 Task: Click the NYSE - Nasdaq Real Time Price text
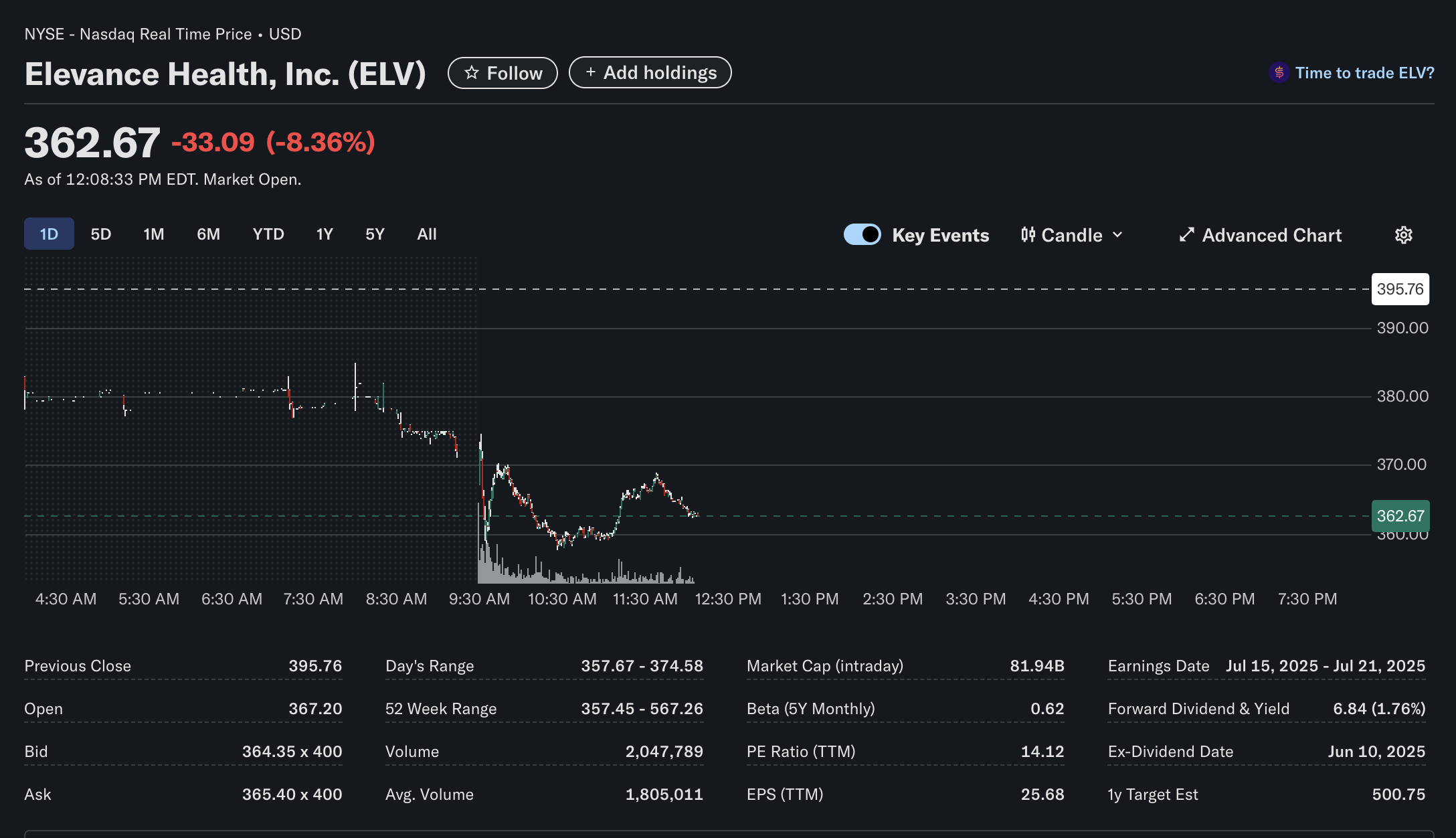click(x=139, y=34)
